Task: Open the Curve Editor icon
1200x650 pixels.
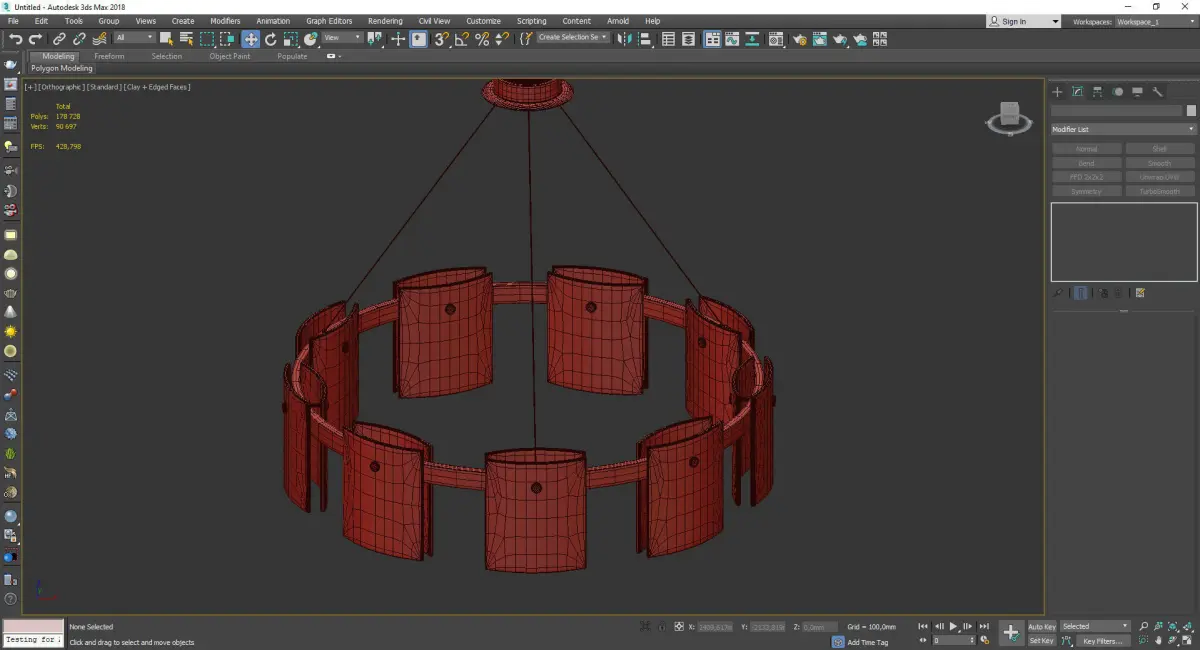Action: point(732,39)
